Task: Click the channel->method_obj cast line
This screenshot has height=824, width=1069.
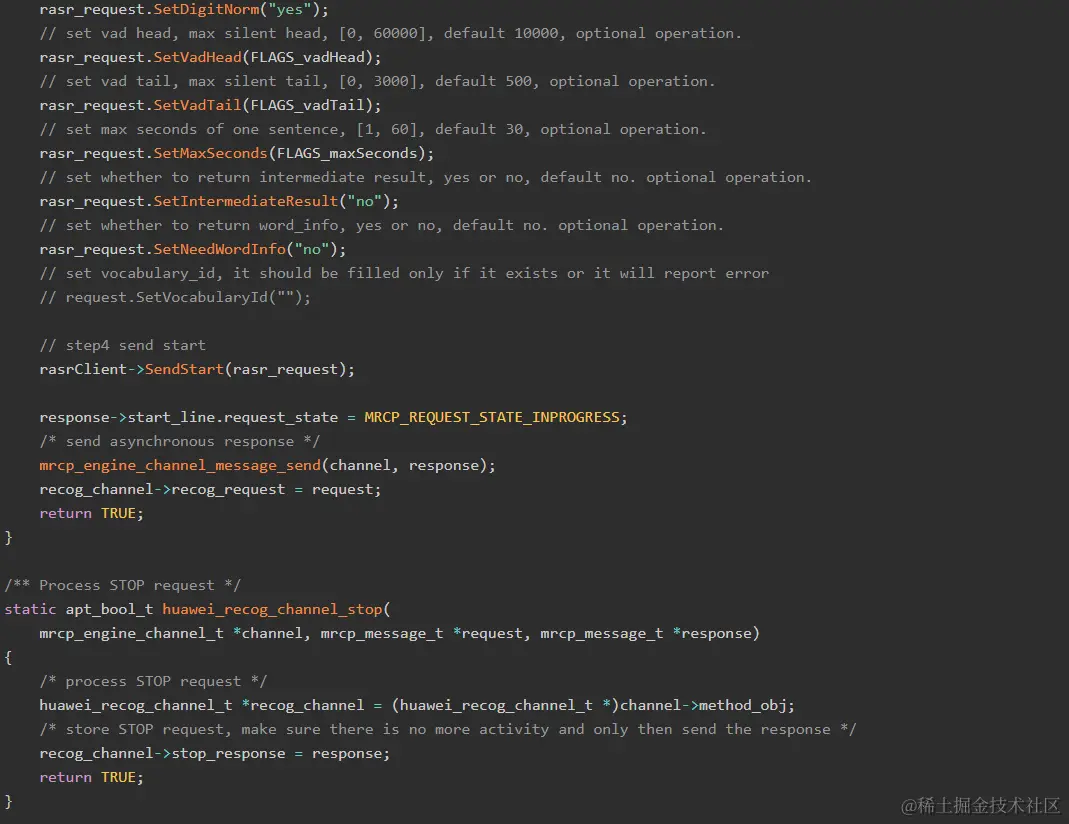Action: pyautogui.click(x=417, y=706)
